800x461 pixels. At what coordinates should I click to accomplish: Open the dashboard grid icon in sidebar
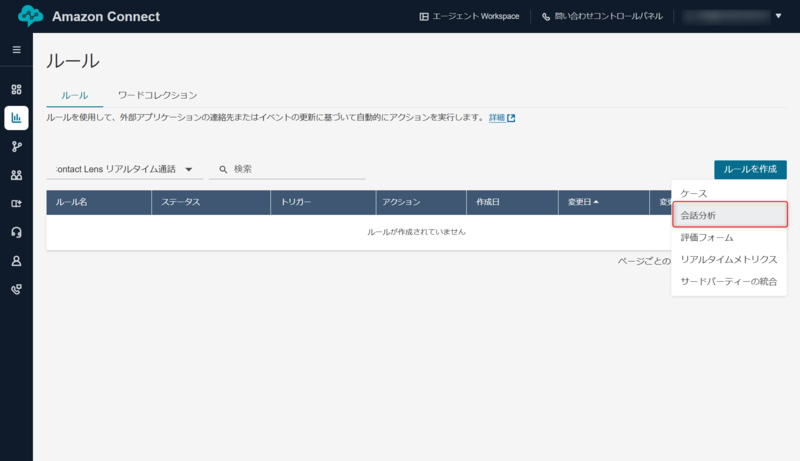(x=16, y=89)
